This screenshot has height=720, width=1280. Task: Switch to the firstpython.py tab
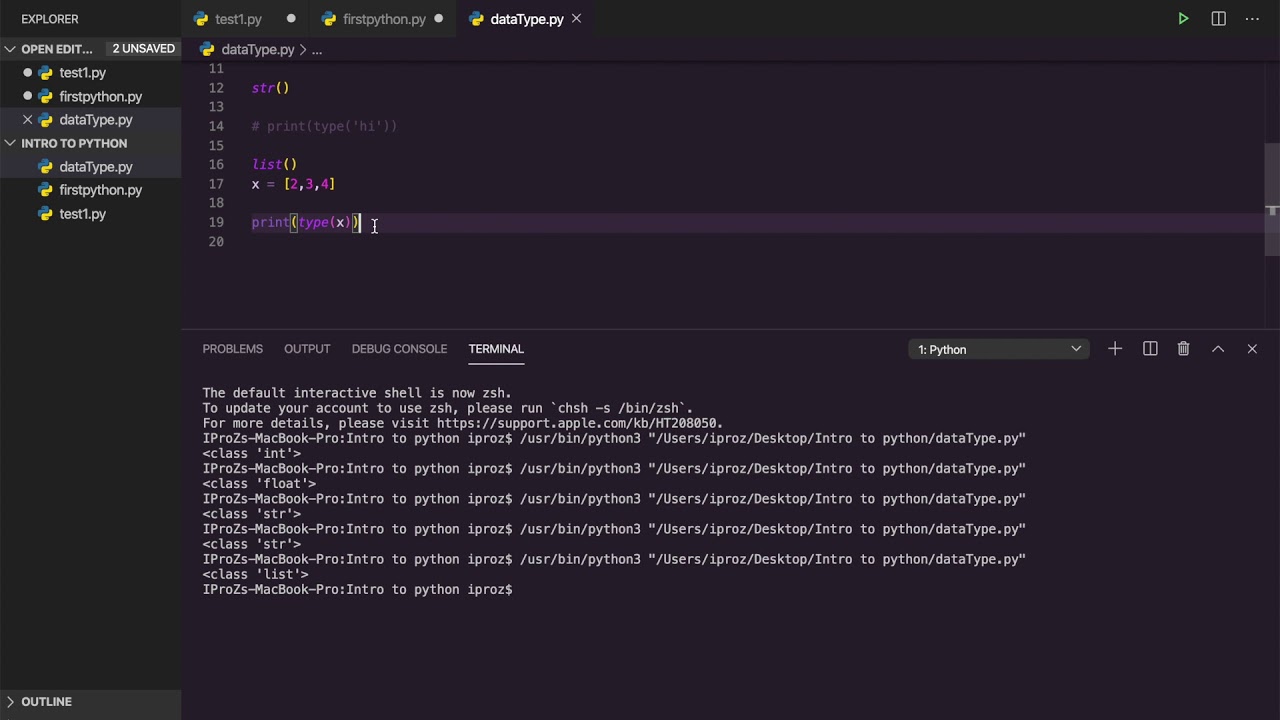coord(384,19)
